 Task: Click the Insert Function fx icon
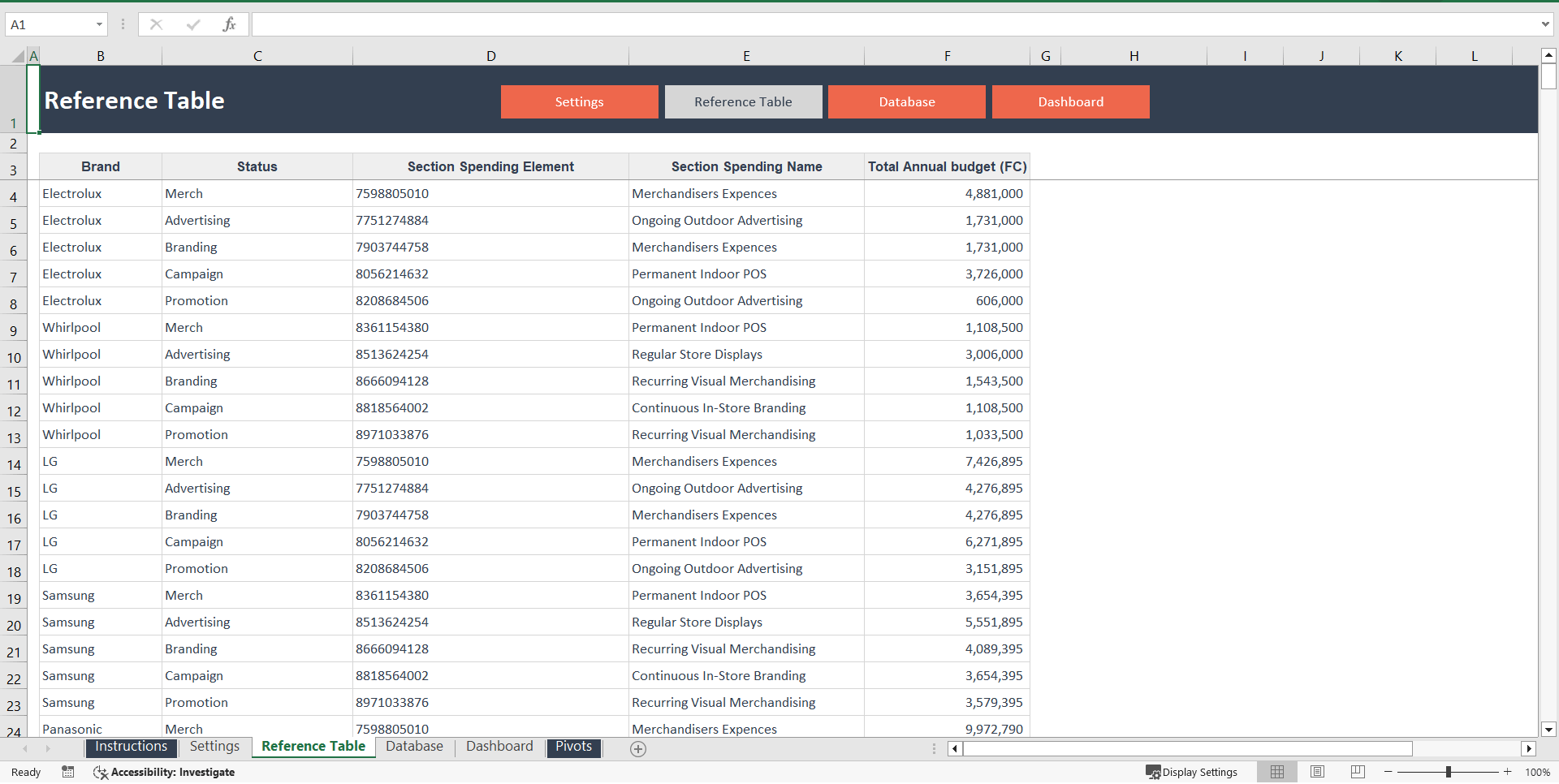229,24
